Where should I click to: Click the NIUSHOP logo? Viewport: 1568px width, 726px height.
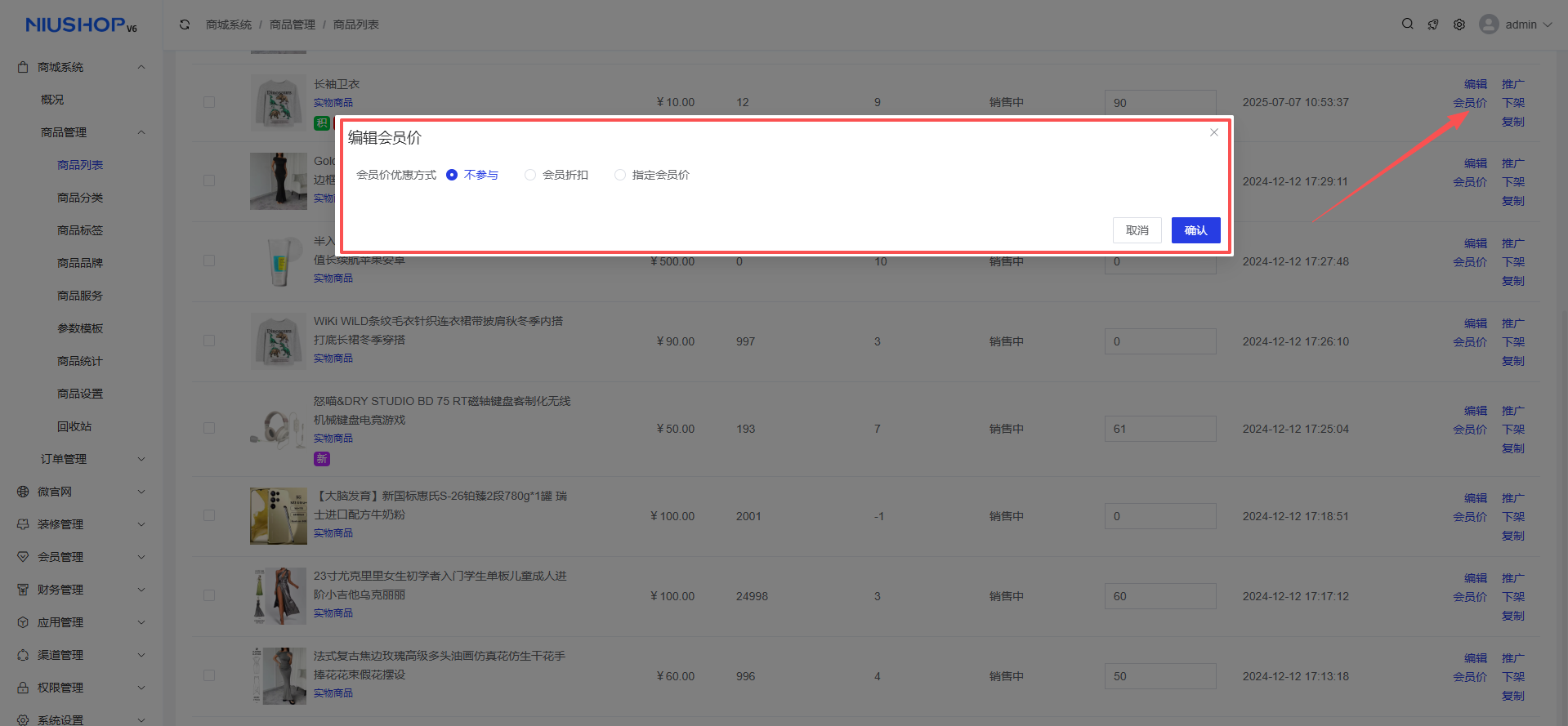pos(80,25)
